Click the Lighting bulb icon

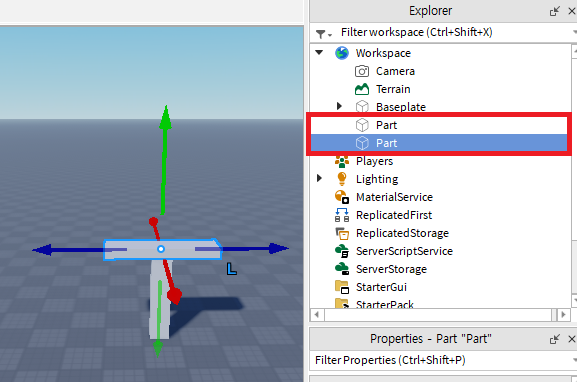tap(342, 179)
